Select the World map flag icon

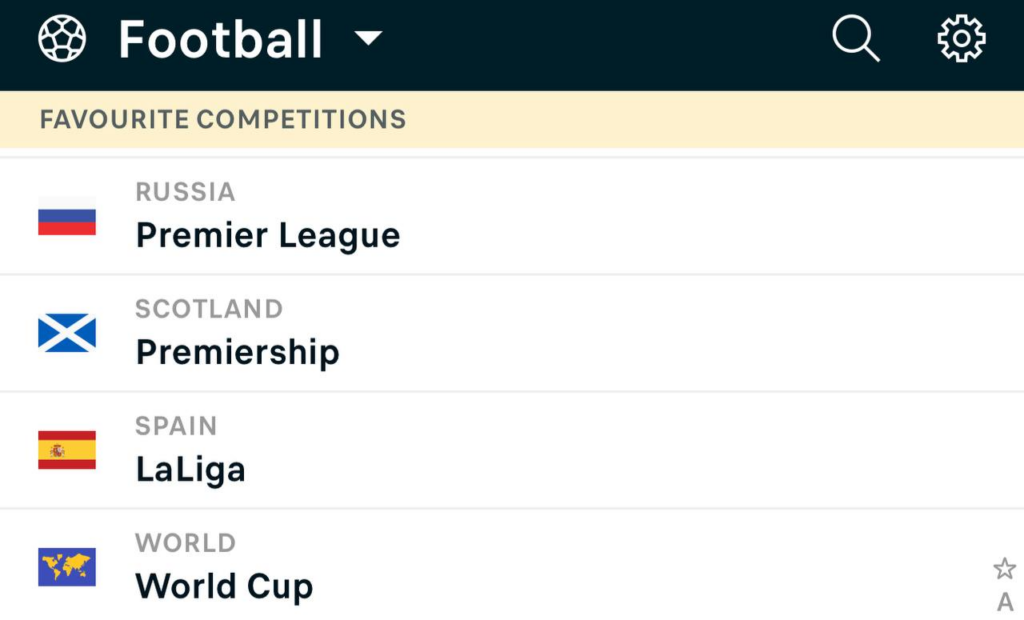(x=67, y=567)
